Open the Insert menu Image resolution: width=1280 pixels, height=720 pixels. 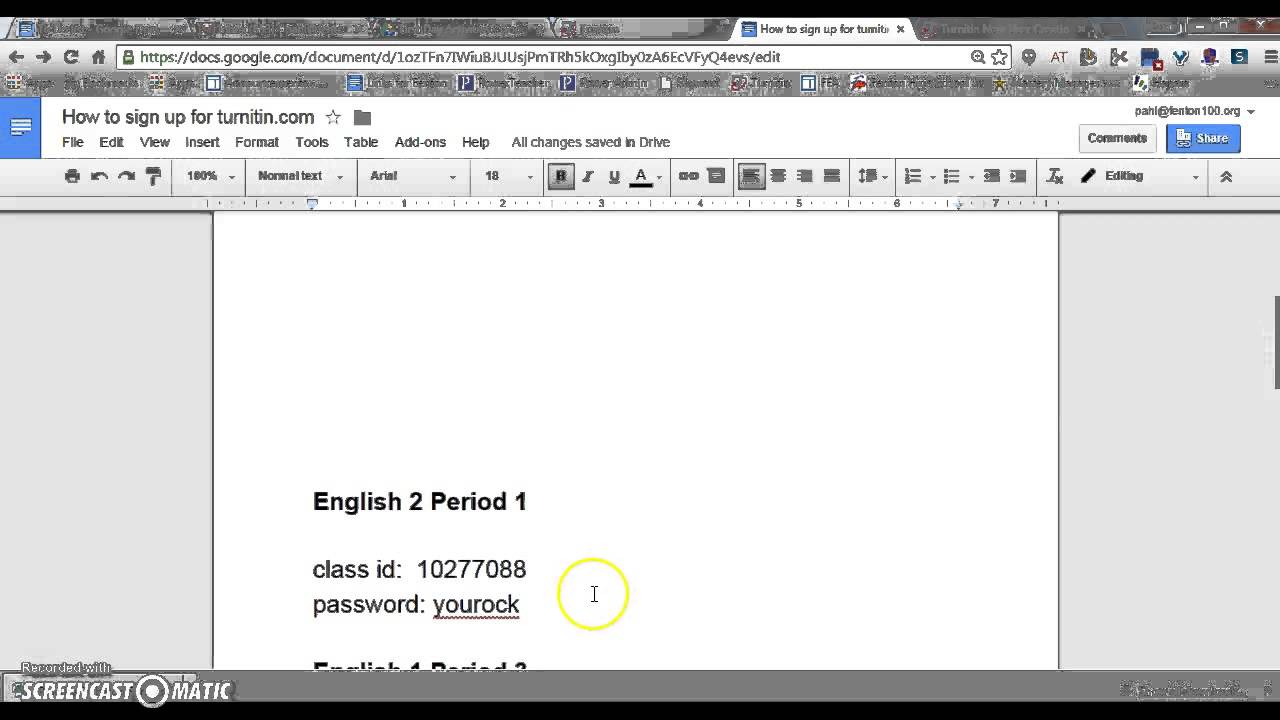coord(202,142)
